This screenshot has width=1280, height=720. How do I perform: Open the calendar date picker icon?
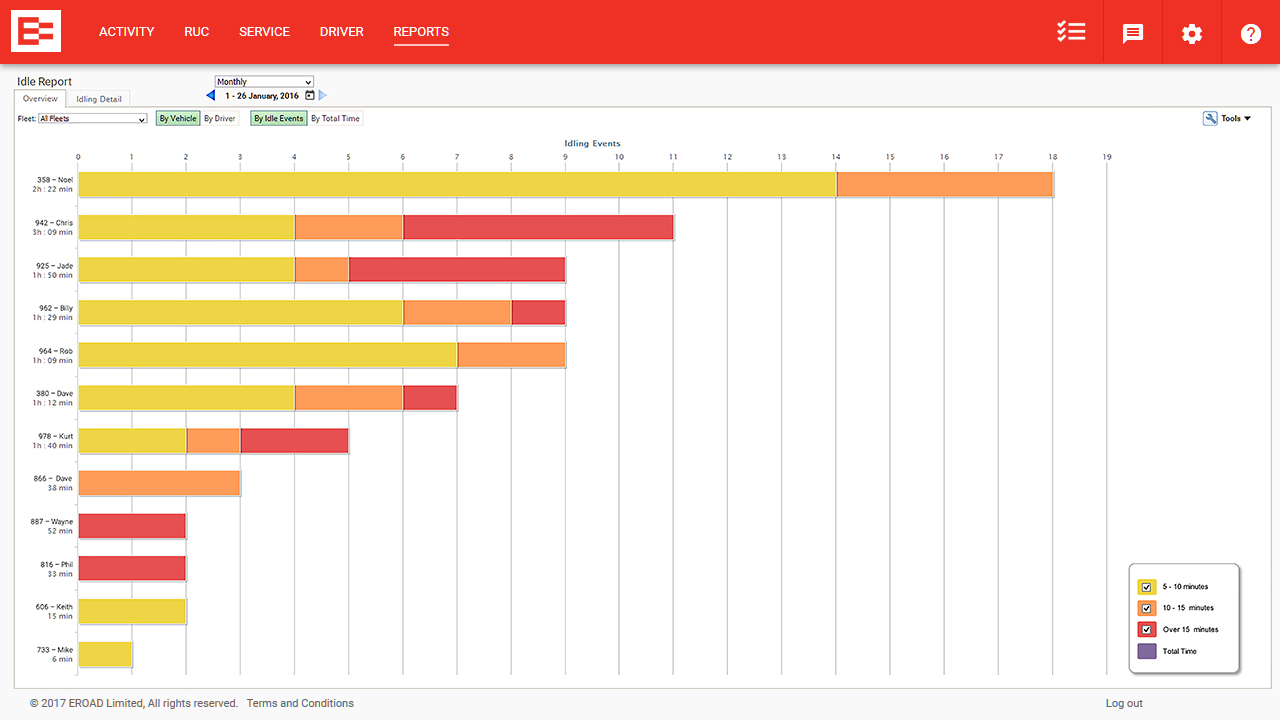click(x=310, y=96)
